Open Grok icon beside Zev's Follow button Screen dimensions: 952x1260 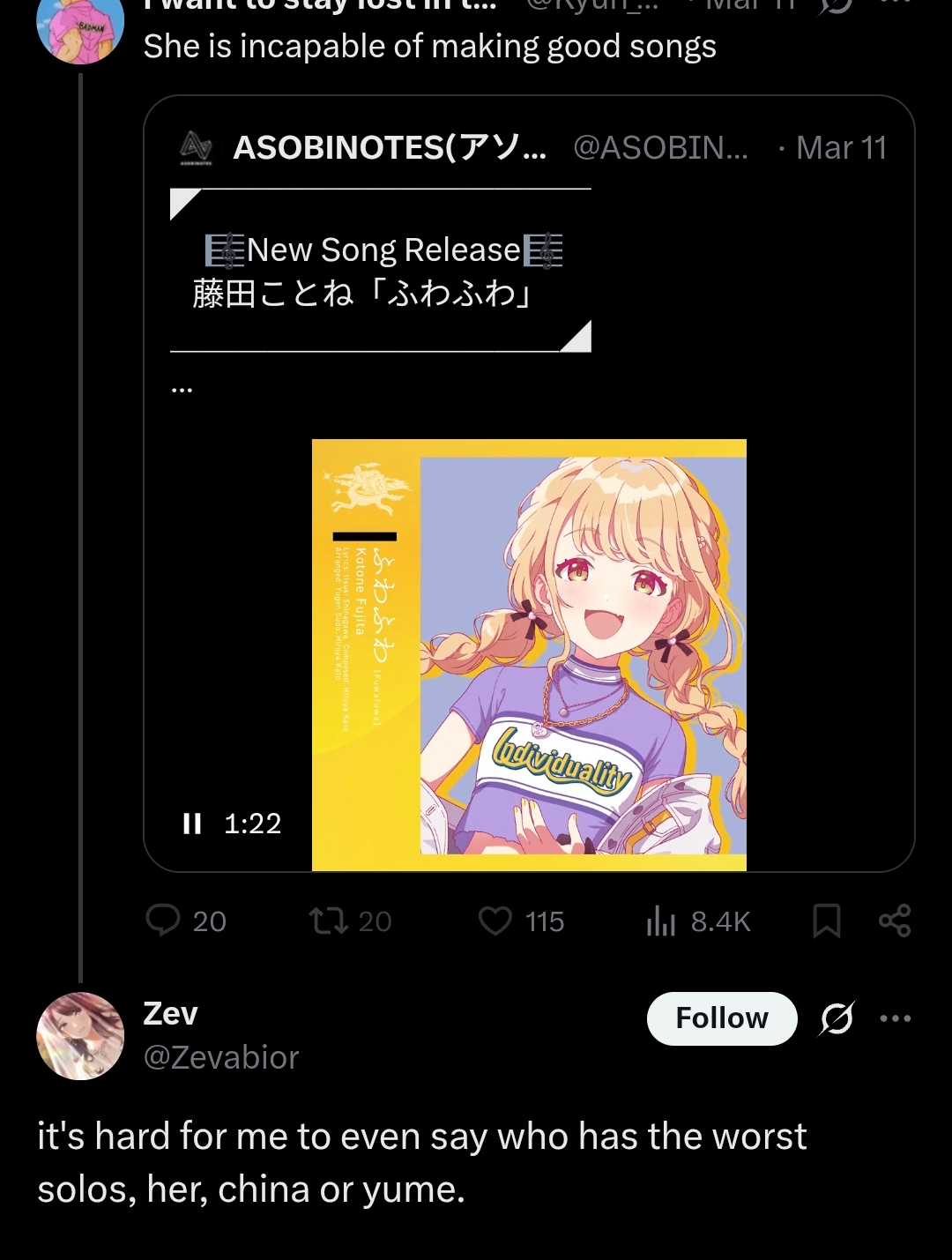click(837, 1018)
